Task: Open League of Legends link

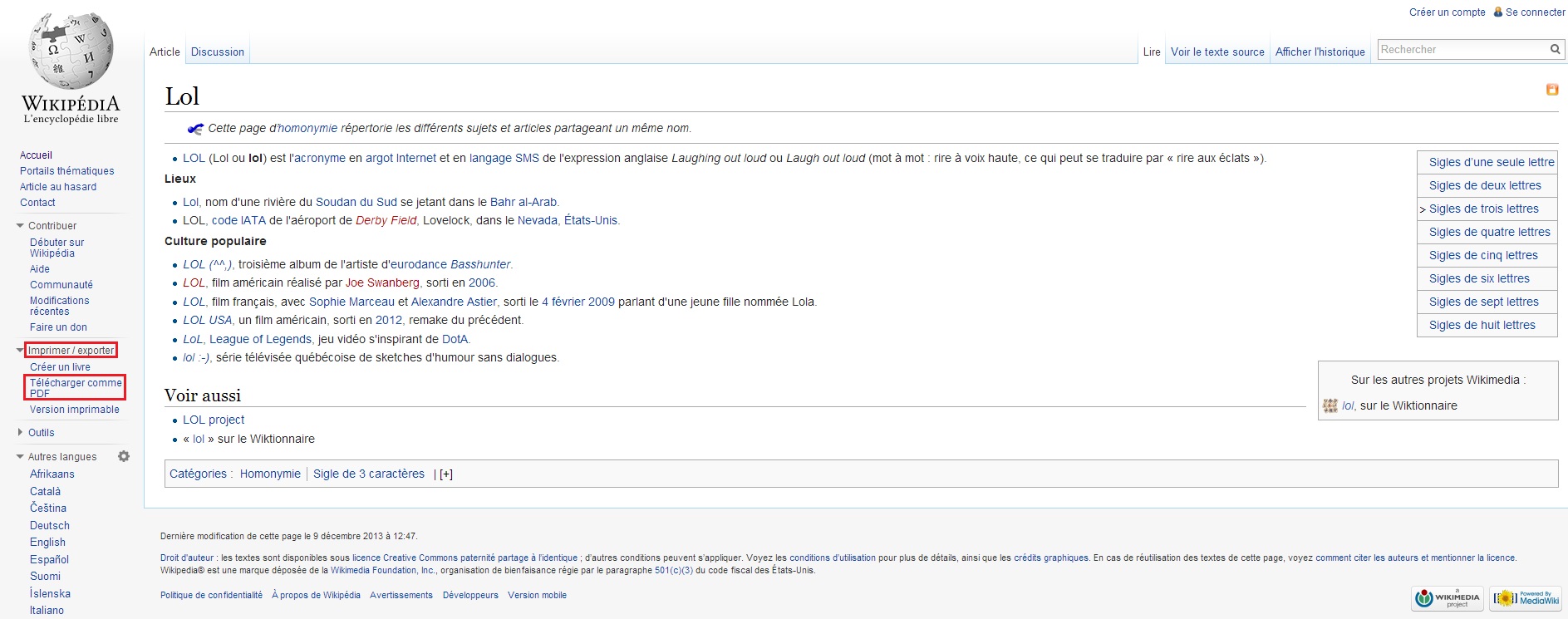Action: tap(260, 340)
